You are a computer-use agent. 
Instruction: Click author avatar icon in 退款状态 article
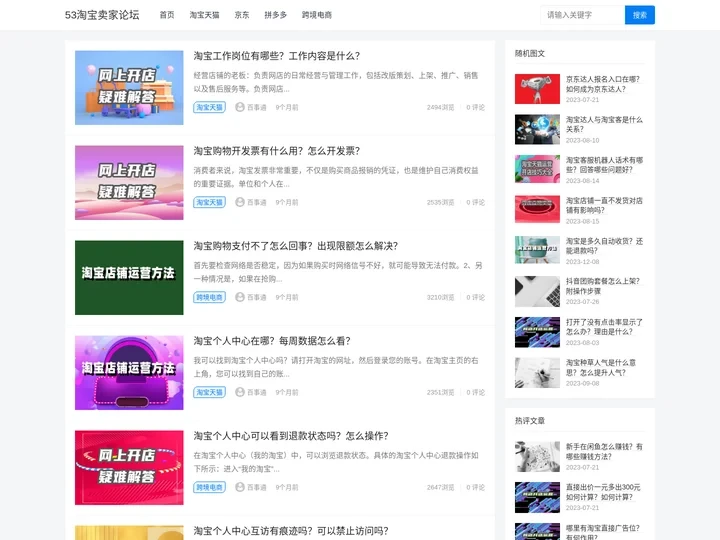coord(240,487)
